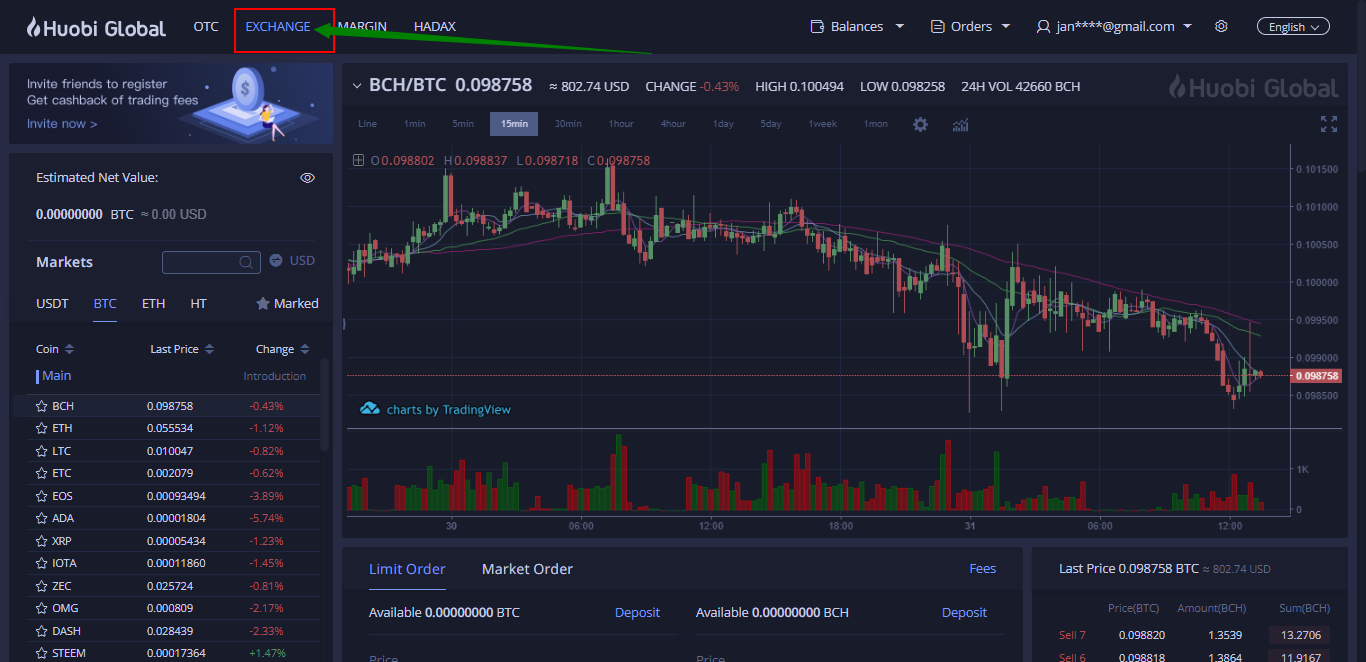Open Fees link
This screenshot has height=662, width=1366.
point(983,569)
